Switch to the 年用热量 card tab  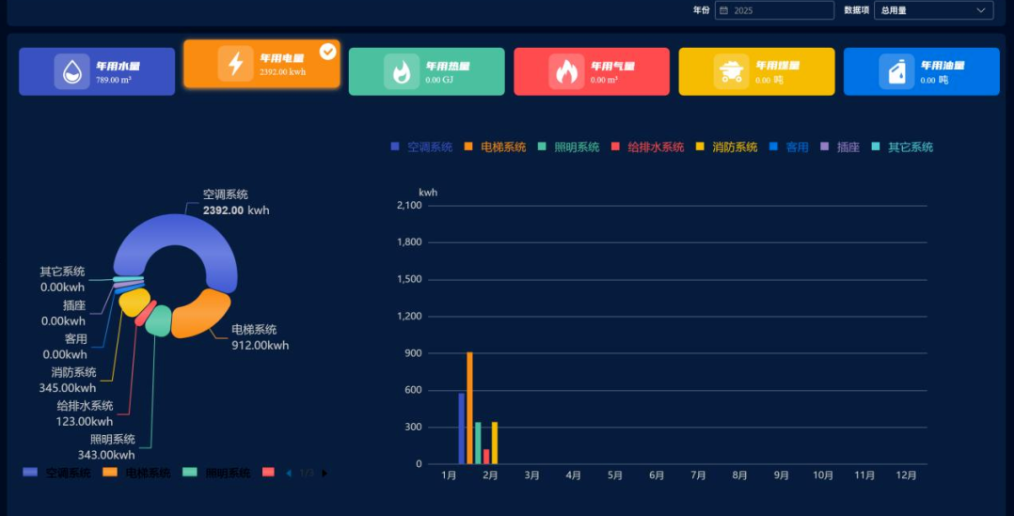click(426, 72)
